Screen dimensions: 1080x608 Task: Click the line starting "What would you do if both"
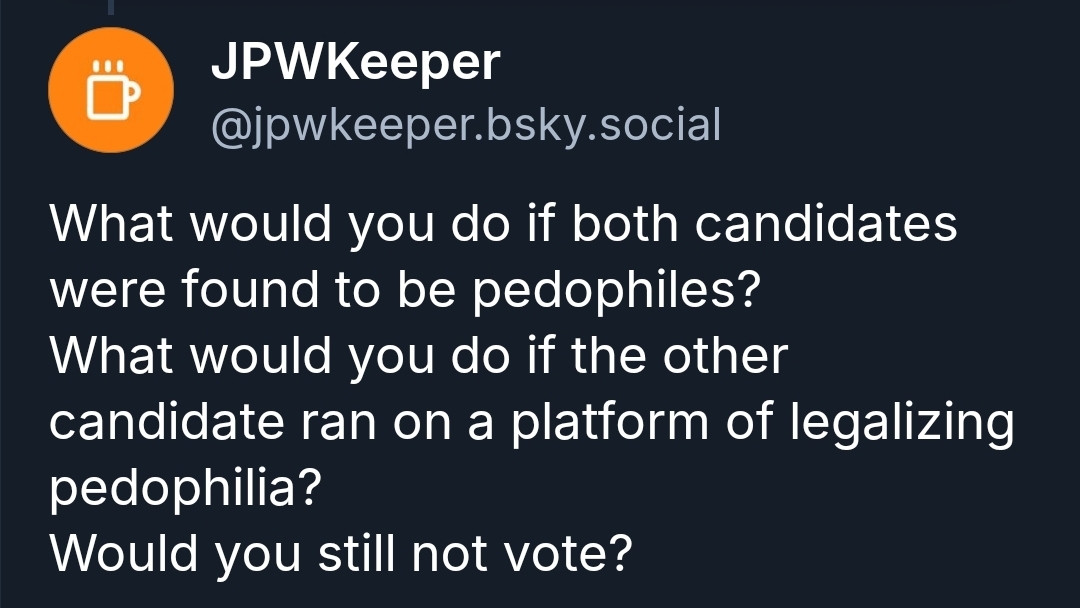(503, 224)
